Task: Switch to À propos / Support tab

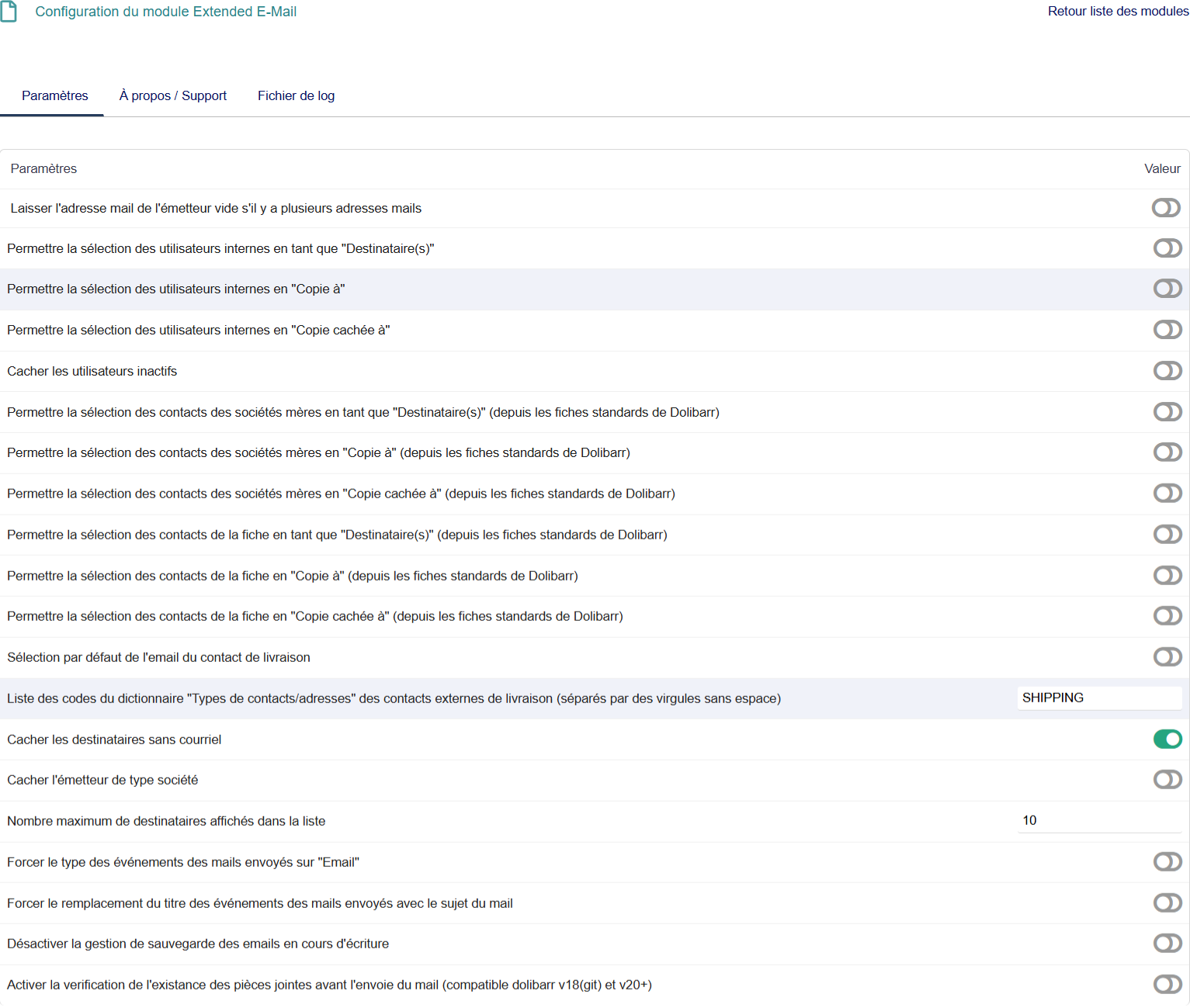Action: click(x=172, y=95)
